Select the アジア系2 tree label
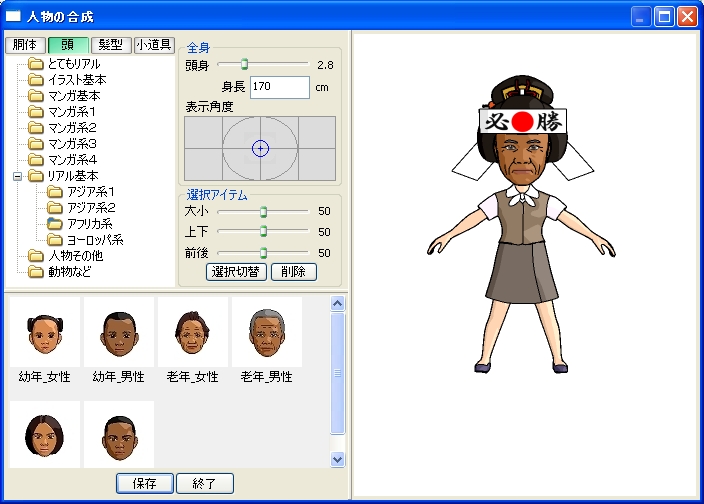 pyautogui.click(x=91, y=208)
